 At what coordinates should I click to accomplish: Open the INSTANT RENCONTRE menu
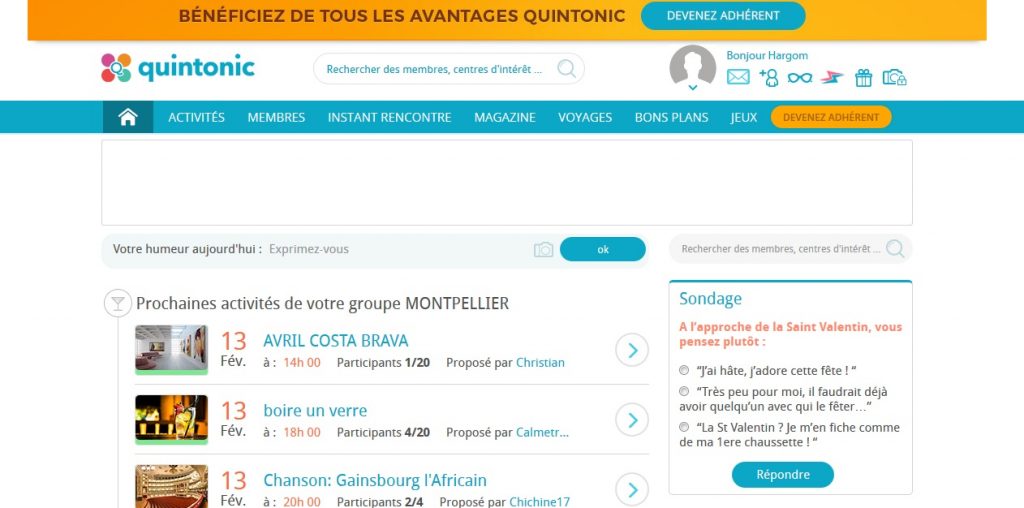[389, 118]
